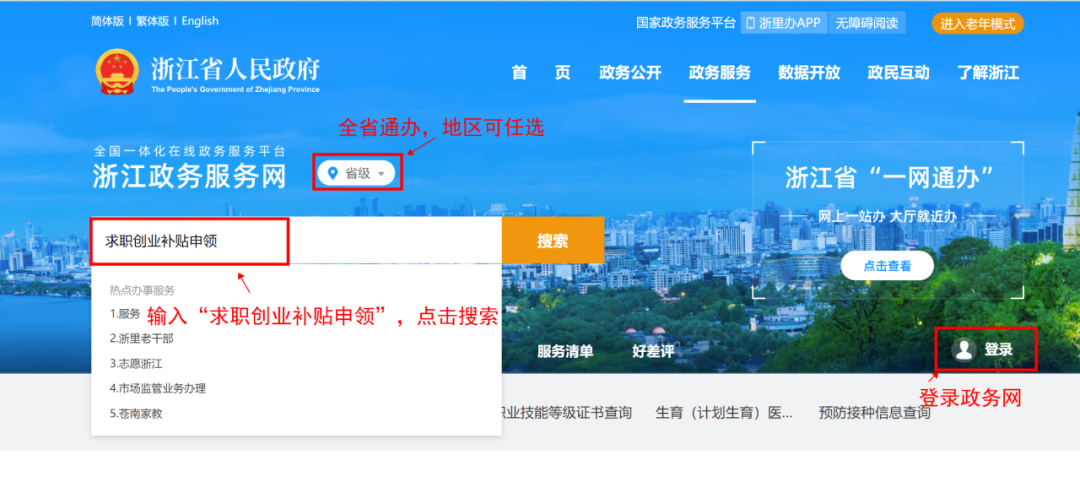Click the location pin icon in 省级 selector
Image resolution: width=1080 pixels, height=482 pixels.
(x=333, y=174)
